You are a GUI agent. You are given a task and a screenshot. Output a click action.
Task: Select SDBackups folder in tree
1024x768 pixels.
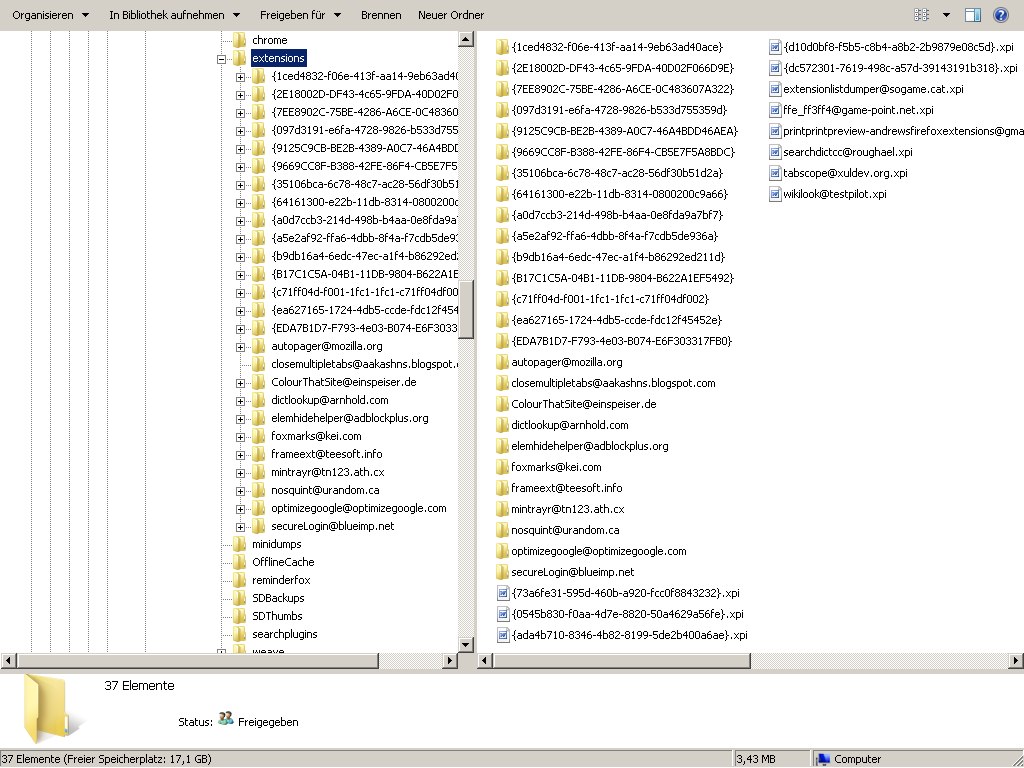coord(278,598)
